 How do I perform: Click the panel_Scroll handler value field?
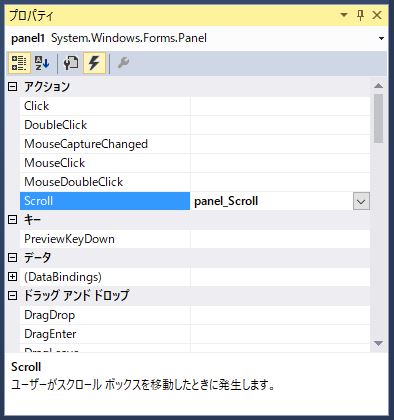(272, 201)
